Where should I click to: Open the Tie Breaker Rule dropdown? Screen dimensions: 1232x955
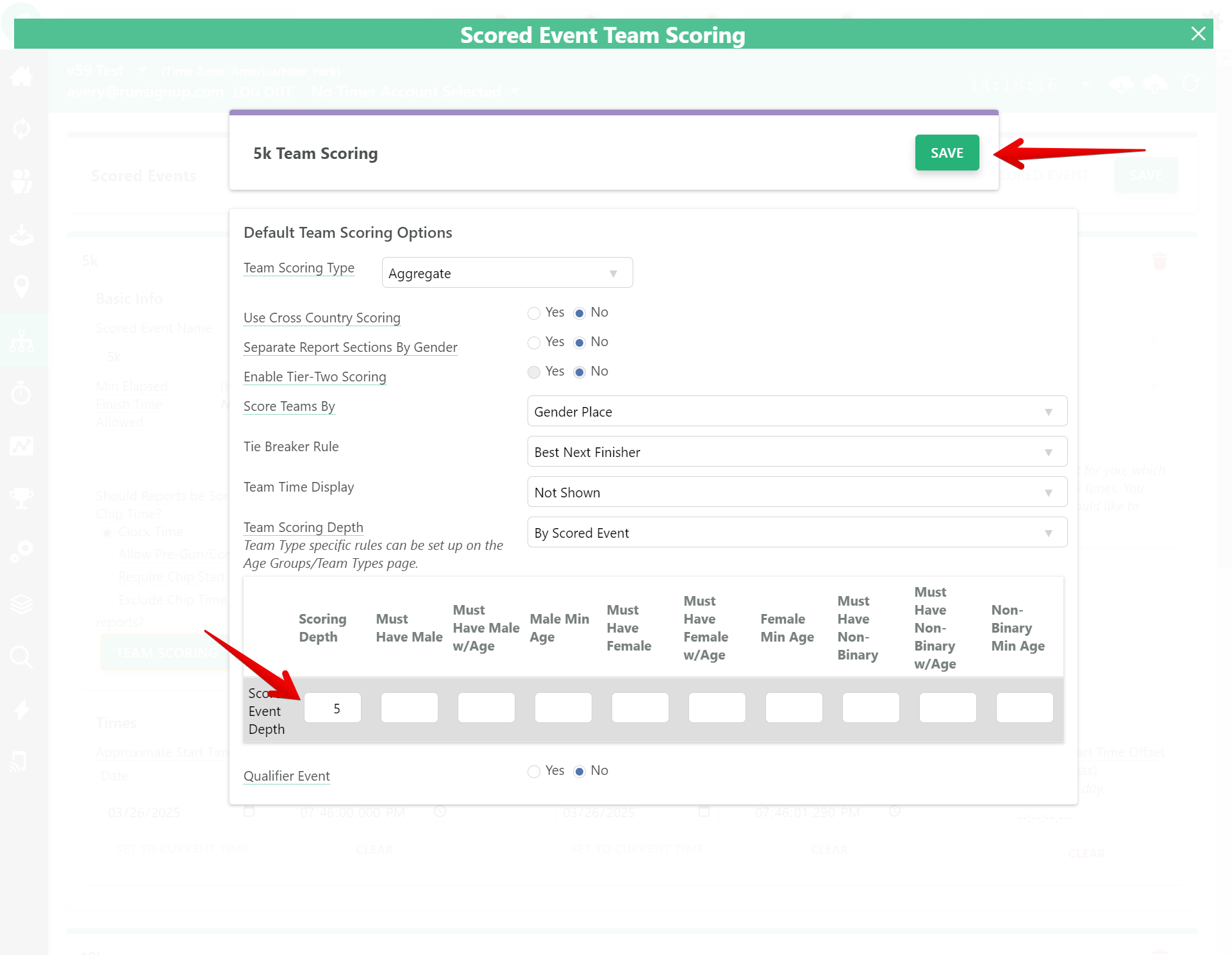797,452
